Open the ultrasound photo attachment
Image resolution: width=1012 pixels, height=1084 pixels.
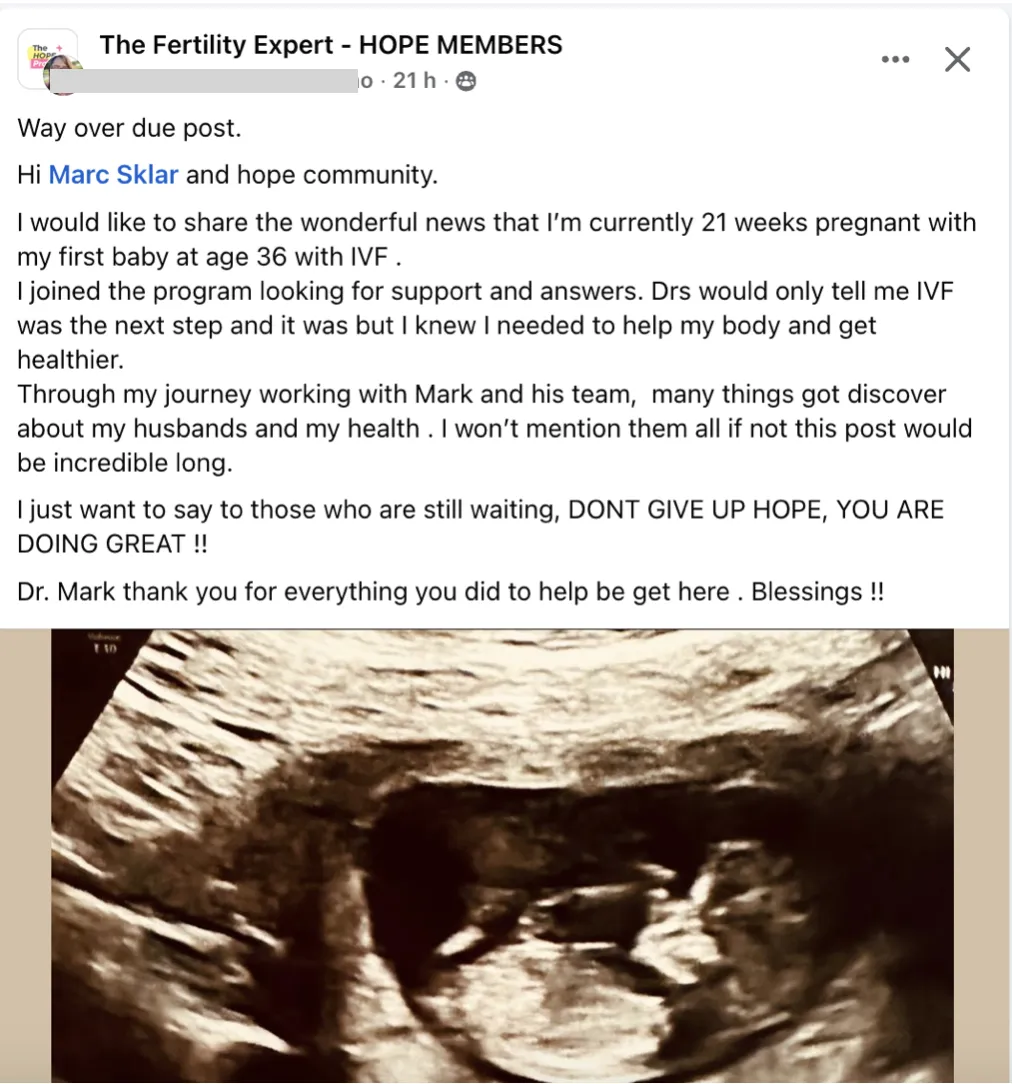pyautogui.click(x=503, y=856)
